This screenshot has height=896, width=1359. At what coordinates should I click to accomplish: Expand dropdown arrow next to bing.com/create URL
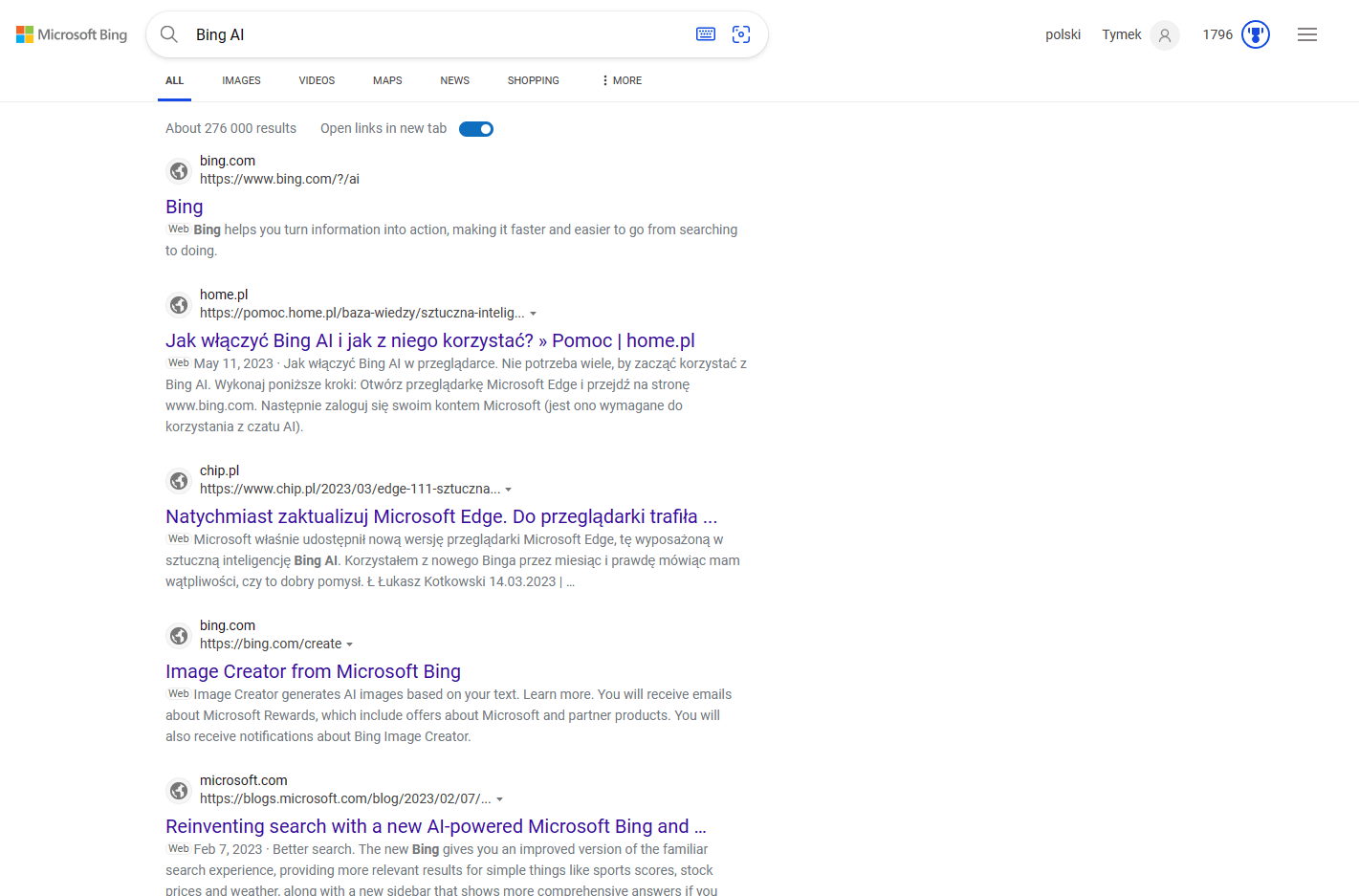350,645
